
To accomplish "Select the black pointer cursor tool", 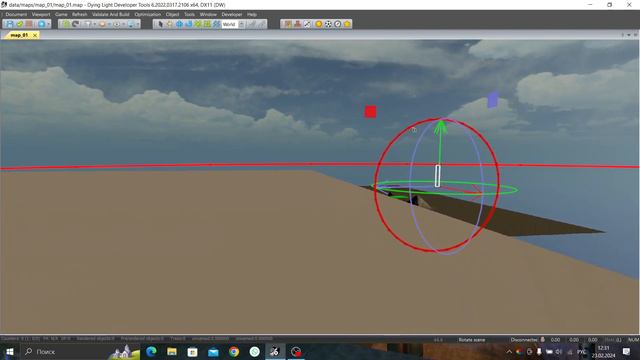I will (x=160, y=24).
